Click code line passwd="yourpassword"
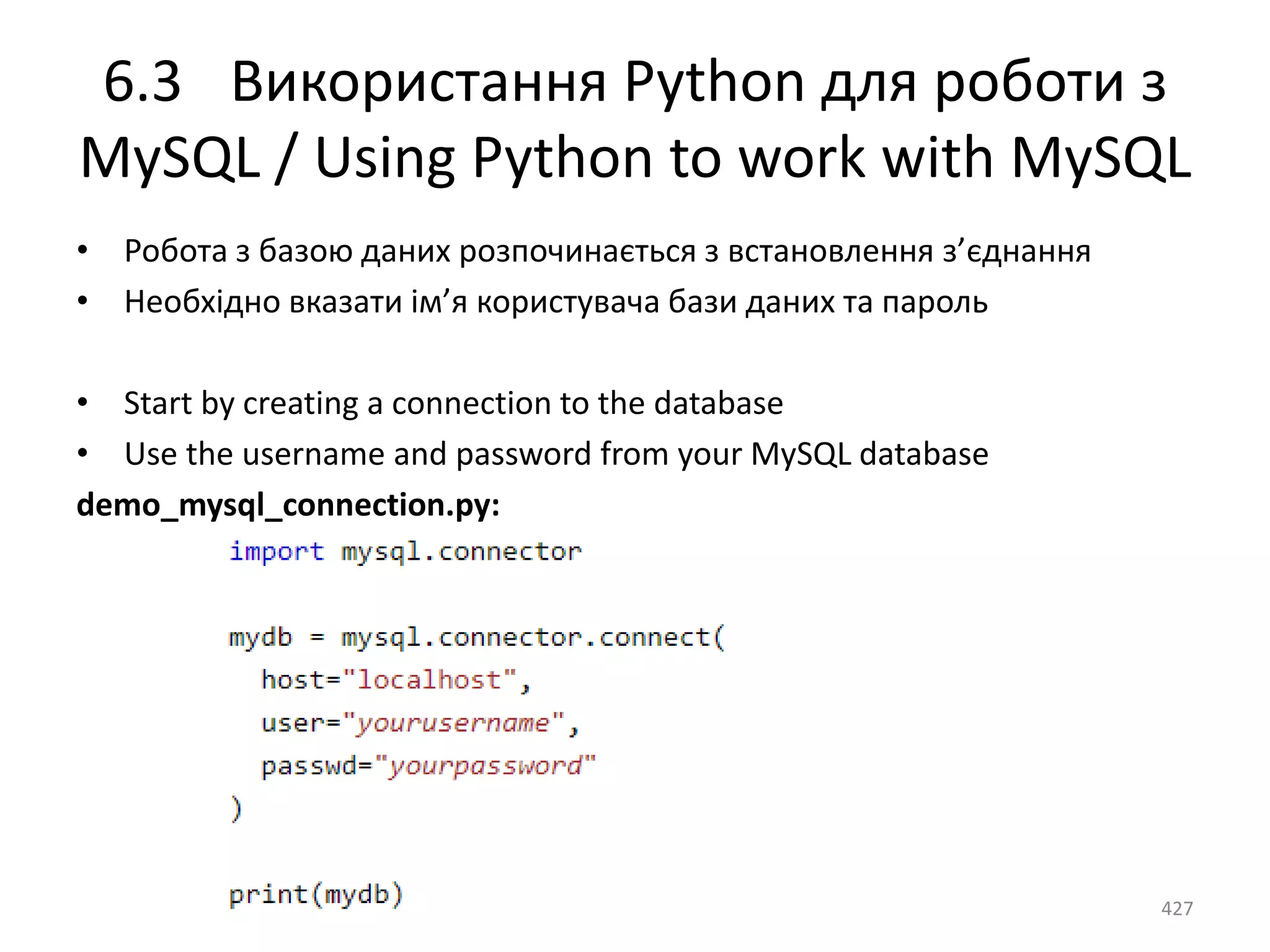The height and width of the screenshot is (952, 1270). (x=428, y=766)
